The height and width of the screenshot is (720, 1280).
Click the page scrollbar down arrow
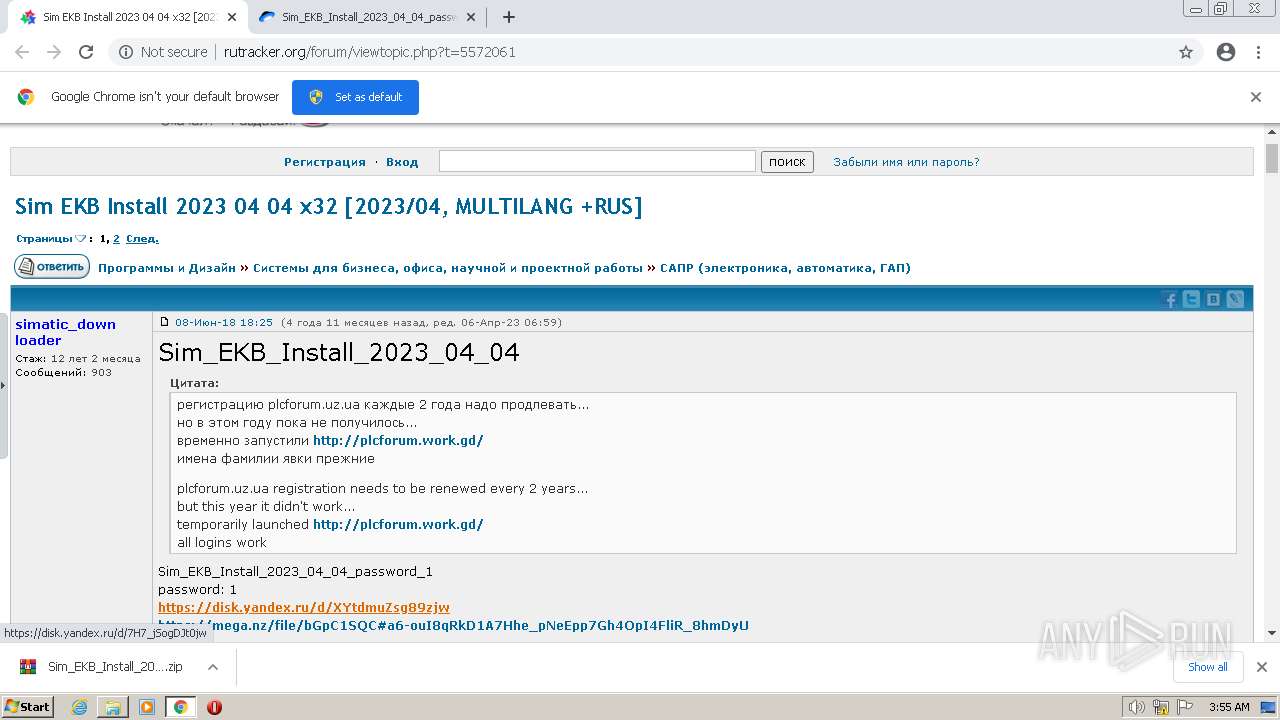(x=1272, y=633)
